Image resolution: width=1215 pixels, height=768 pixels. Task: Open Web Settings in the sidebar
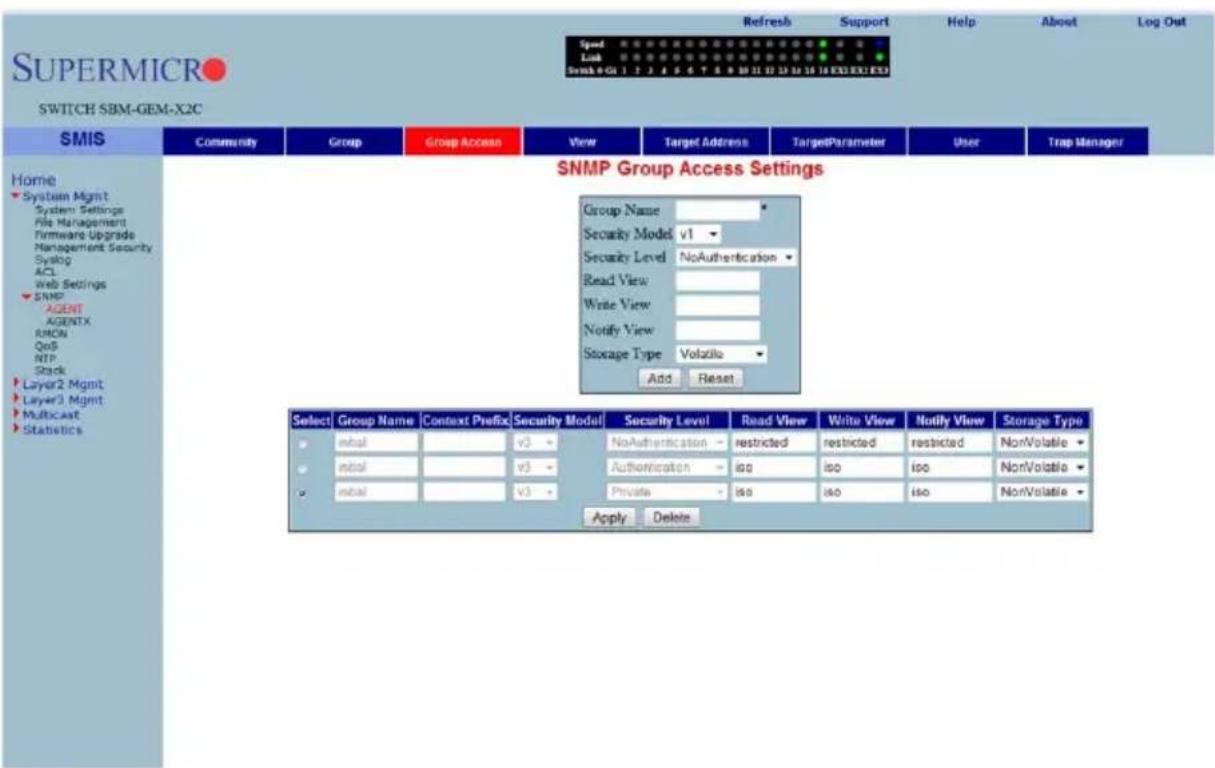(69, 285)
